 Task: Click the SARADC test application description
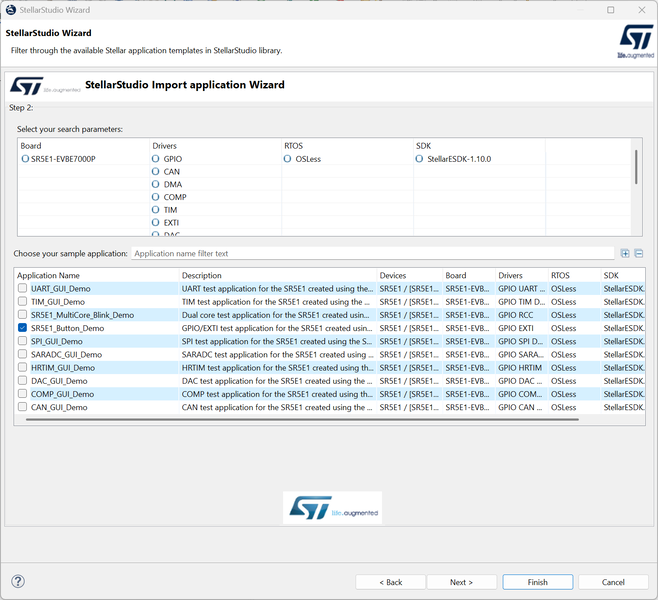pos(277,355)
